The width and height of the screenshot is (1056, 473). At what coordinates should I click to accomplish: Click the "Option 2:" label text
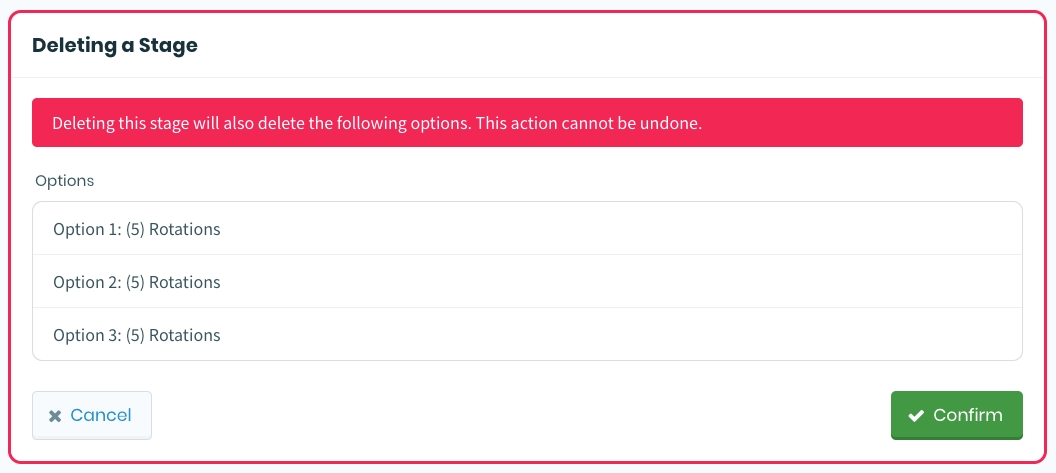point(86,282)
